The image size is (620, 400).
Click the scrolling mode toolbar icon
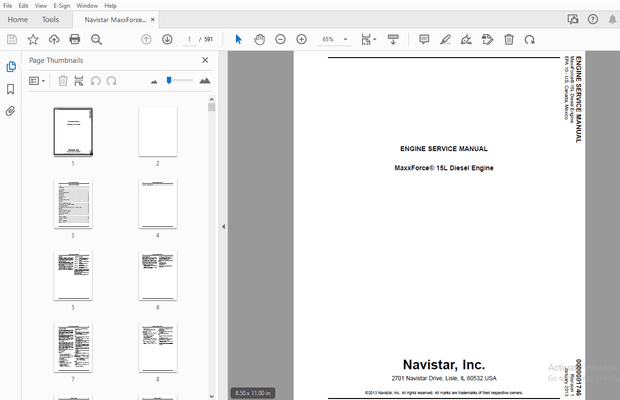coord(393,39)
